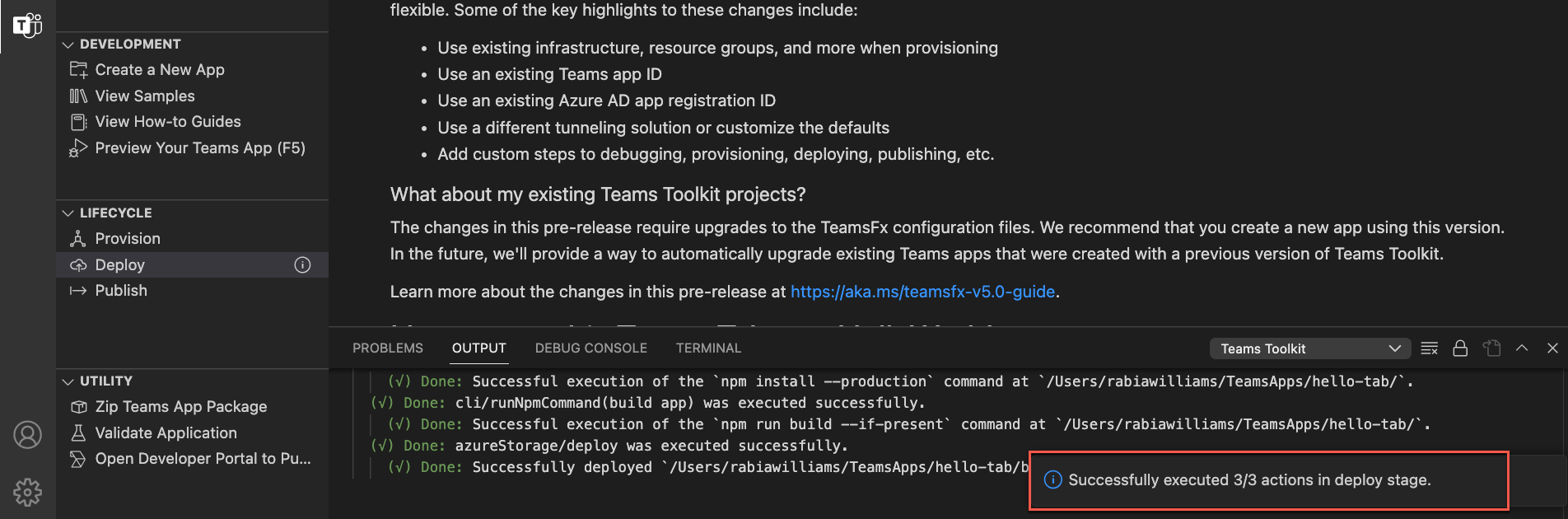
Task: Clear the Teams Toolkit output
Action: pos(1429,348)
